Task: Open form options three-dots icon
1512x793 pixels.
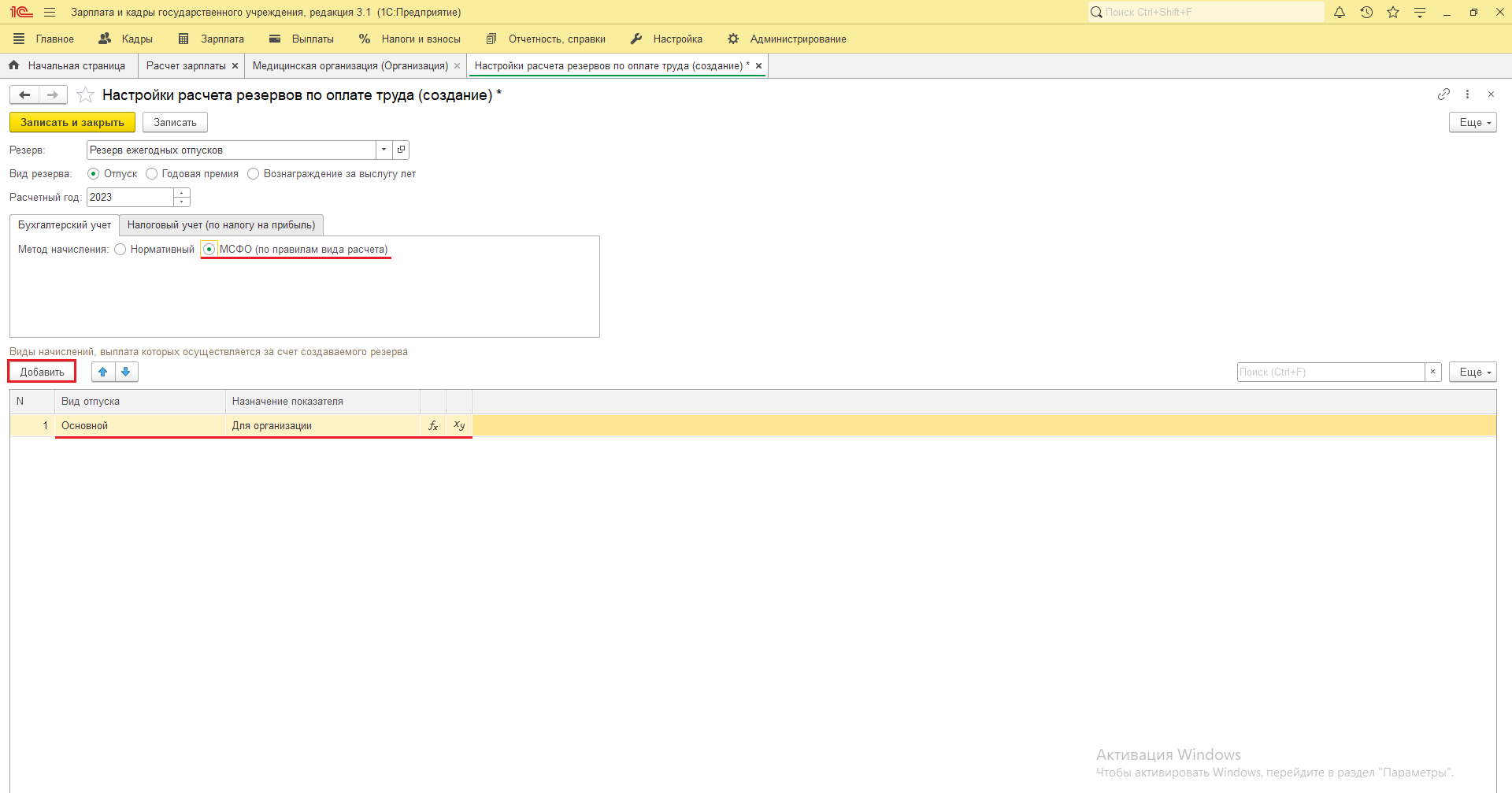Action: click(x=1467, y=94)
